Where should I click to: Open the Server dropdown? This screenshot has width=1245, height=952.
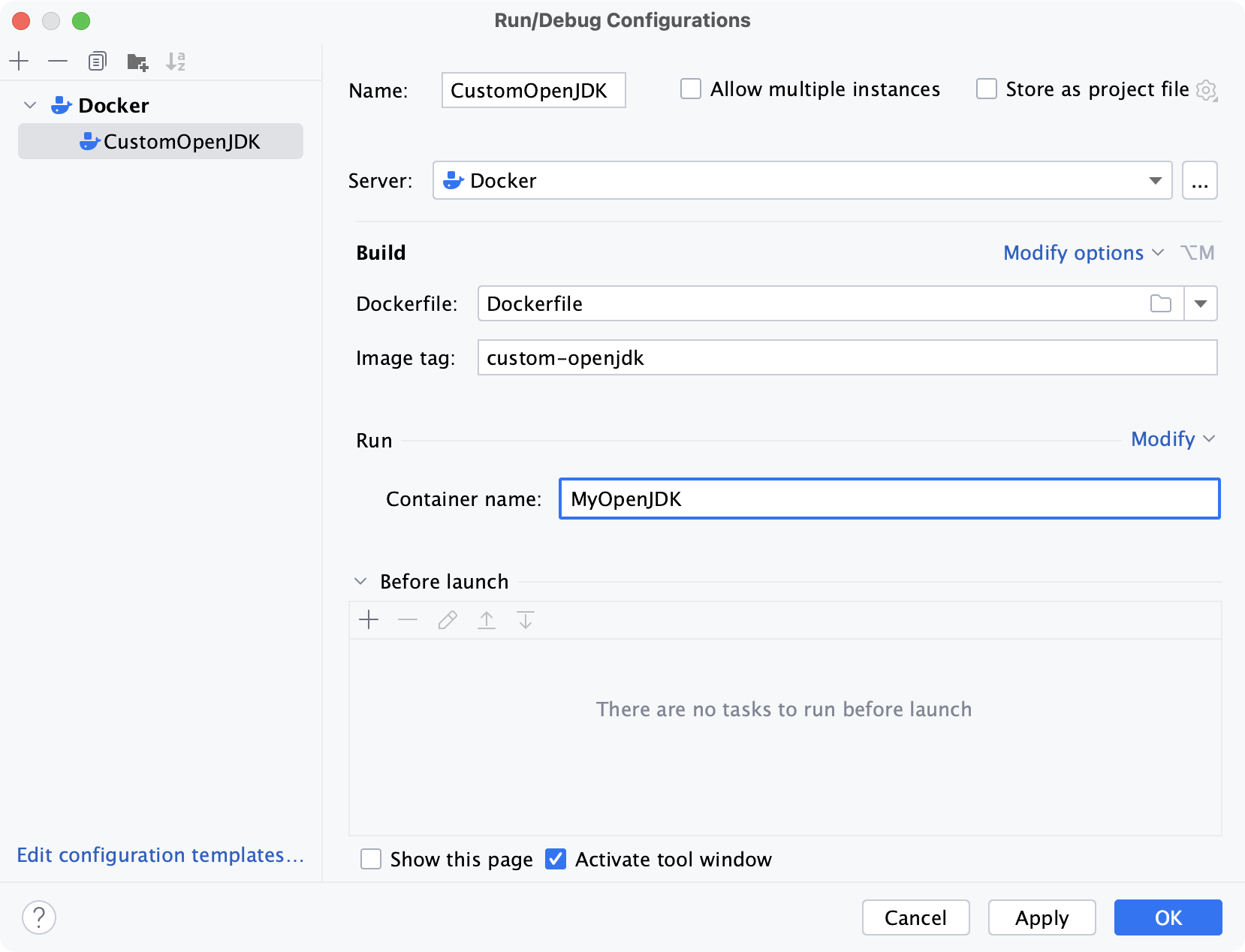coord(1155,180)
